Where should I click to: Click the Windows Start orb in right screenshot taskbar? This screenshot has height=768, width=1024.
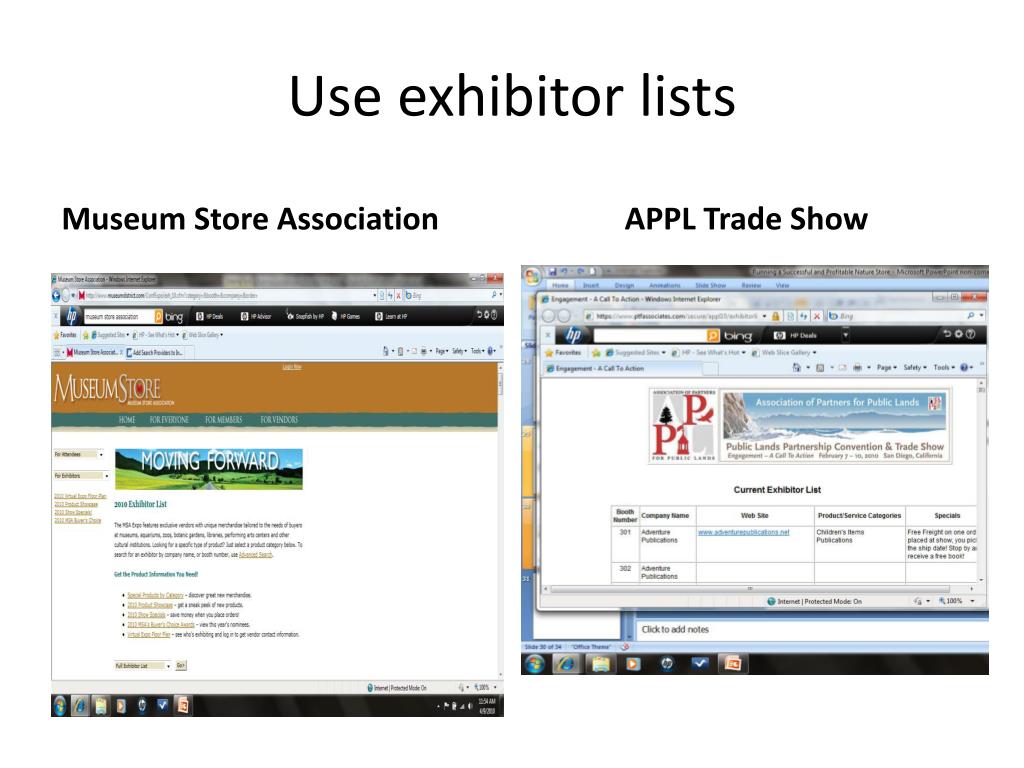tap(536, 664)
